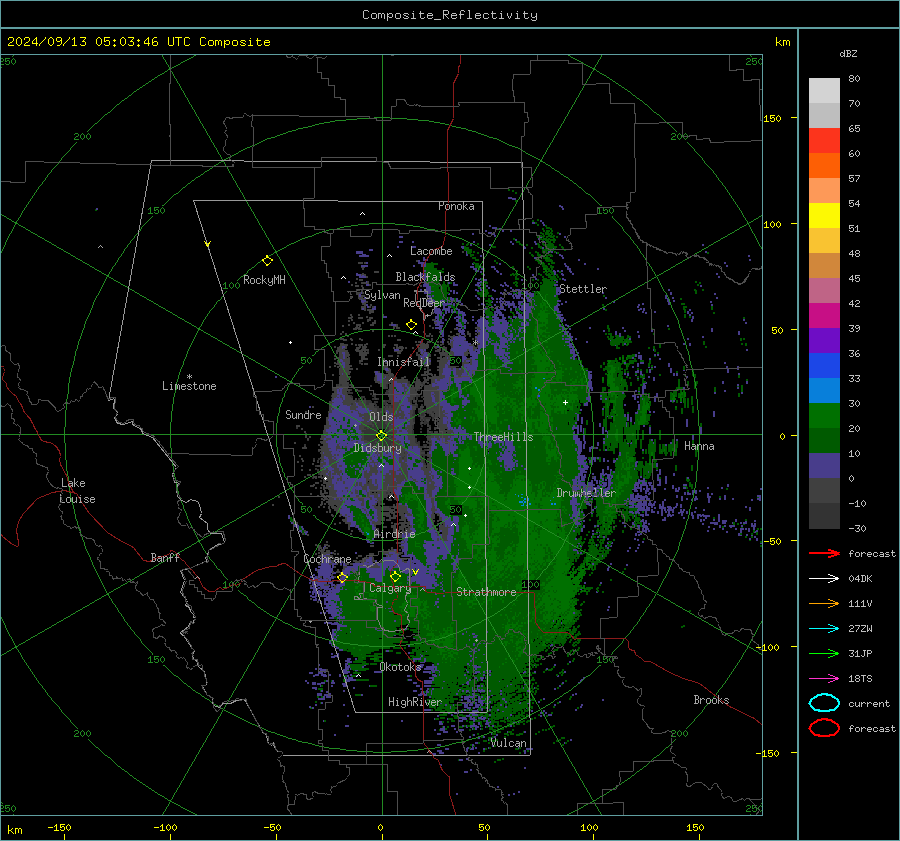900x841 pixels.
Task: Select the red swatch in dBZ scale
Action: (824, 141)
